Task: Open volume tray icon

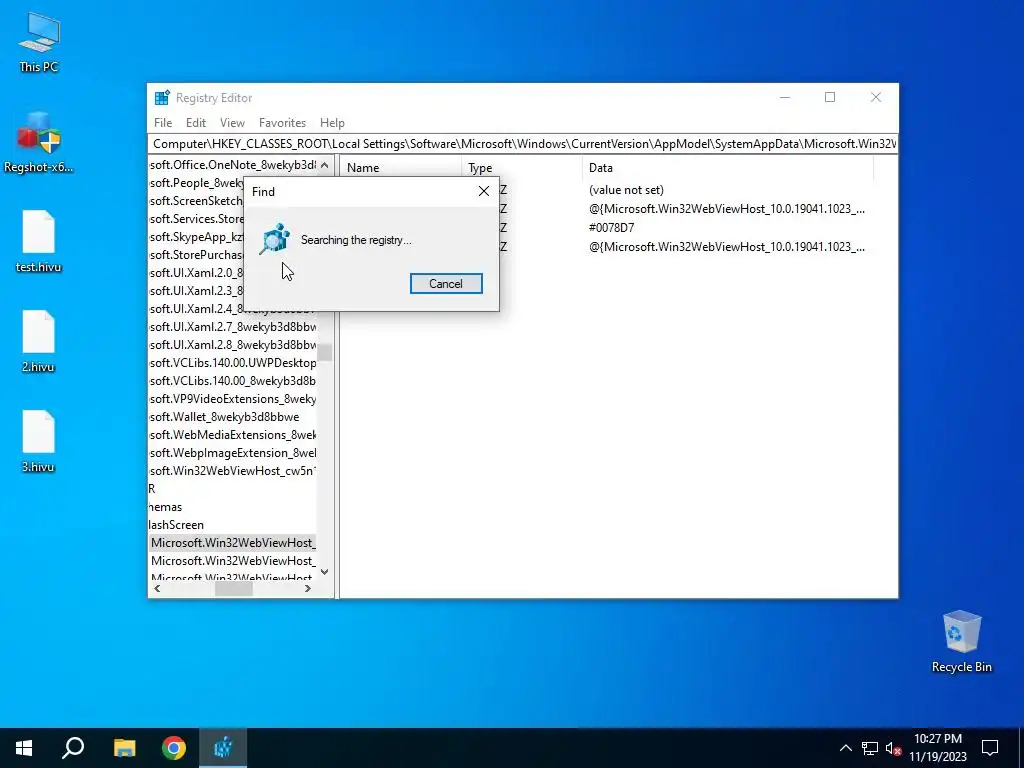Action: click(x=893, y=748)
